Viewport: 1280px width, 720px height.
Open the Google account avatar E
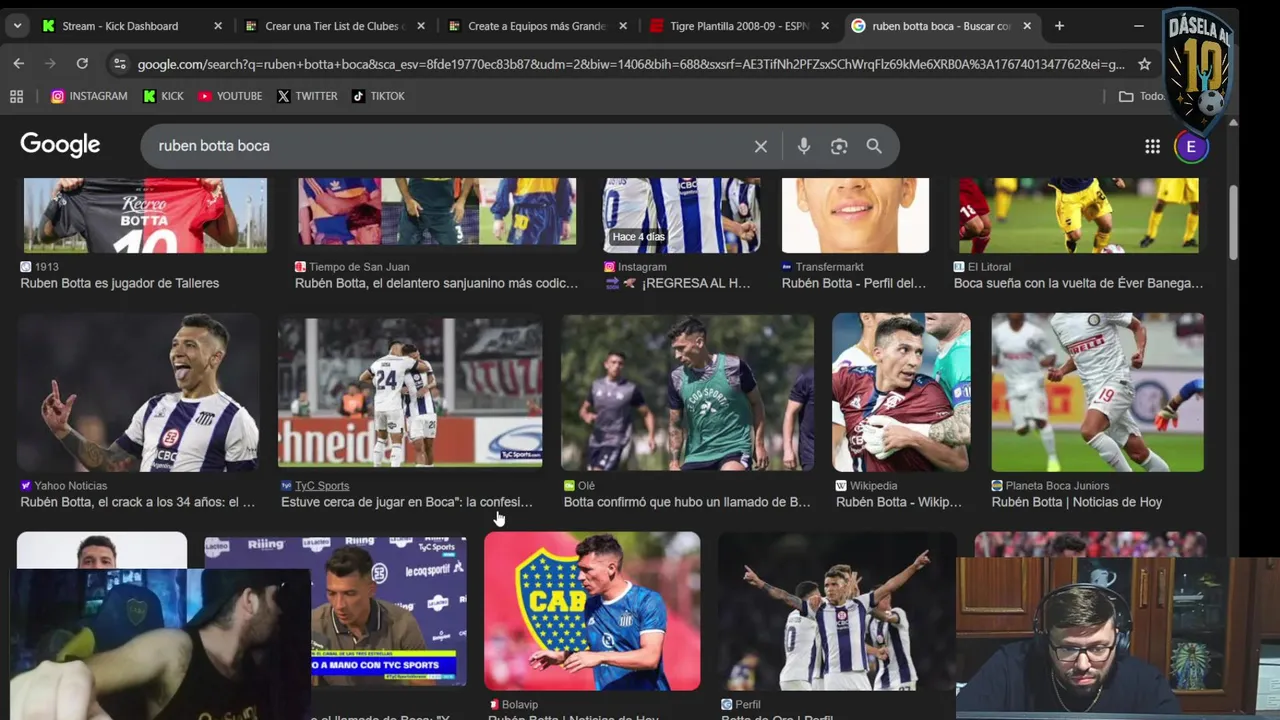[x=1190, y=147]
